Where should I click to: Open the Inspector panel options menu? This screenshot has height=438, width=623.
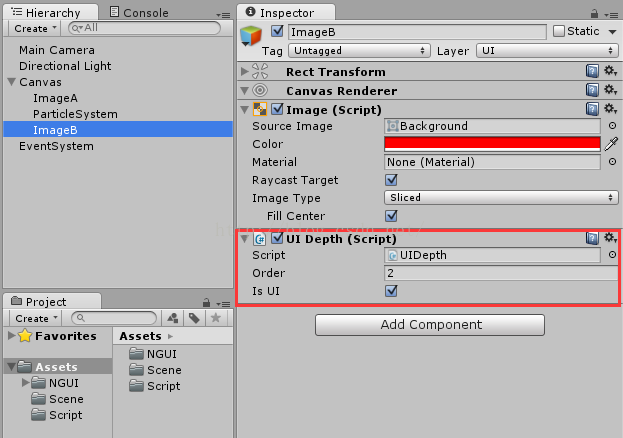(x=611, y=15)
